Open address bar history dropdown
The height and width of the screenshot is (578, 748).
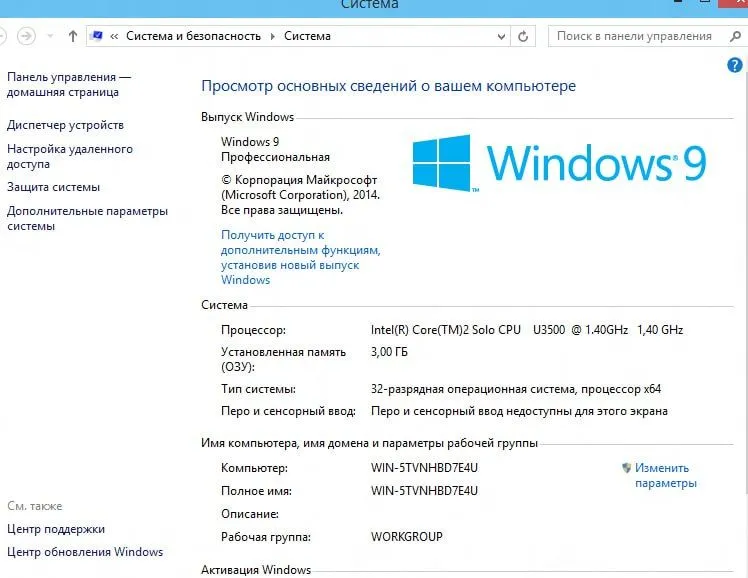click(x=501, y=36)
